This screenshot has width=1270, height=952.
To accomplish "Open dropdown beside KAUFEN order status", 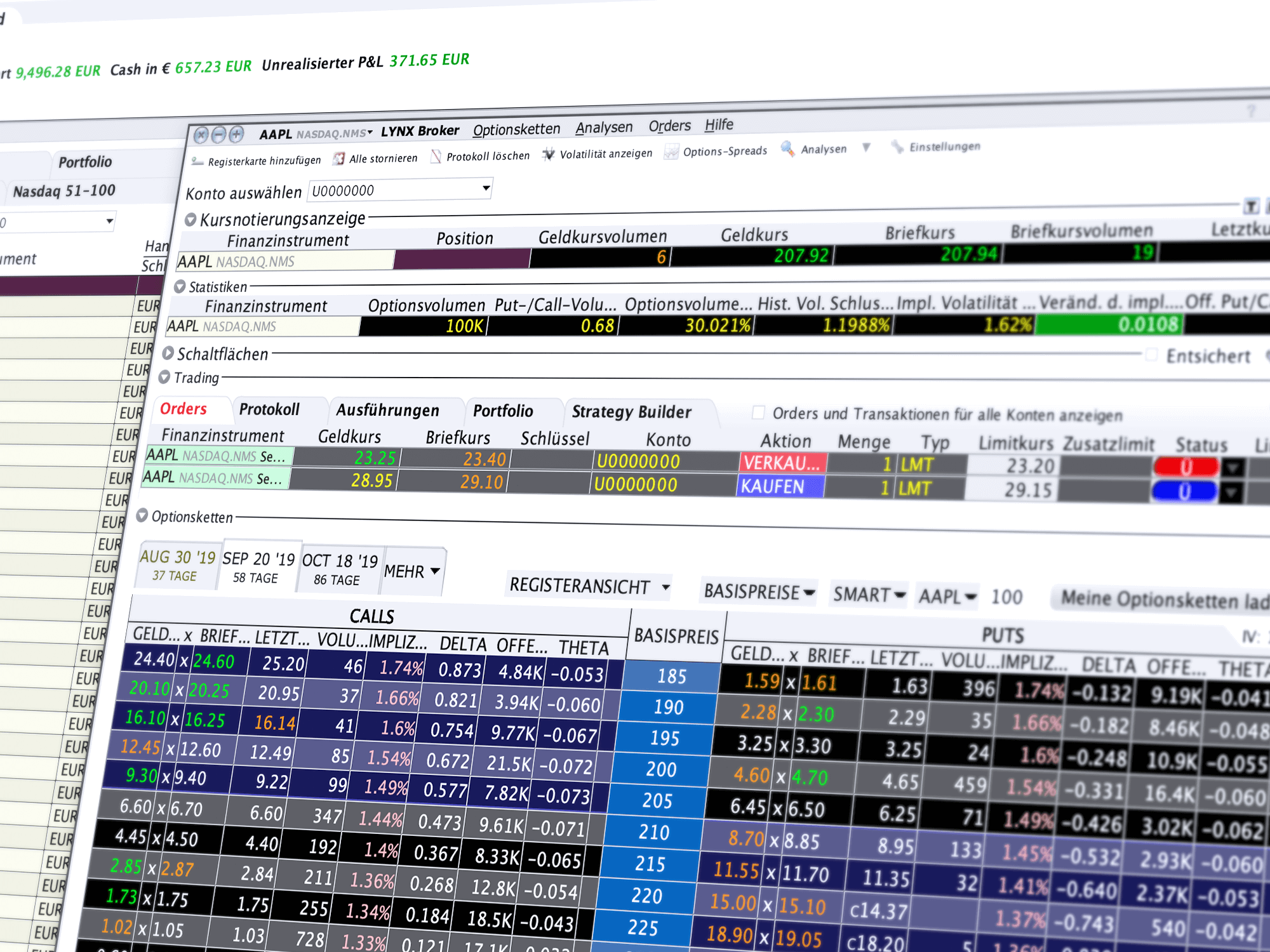I will coord(1231,493).
